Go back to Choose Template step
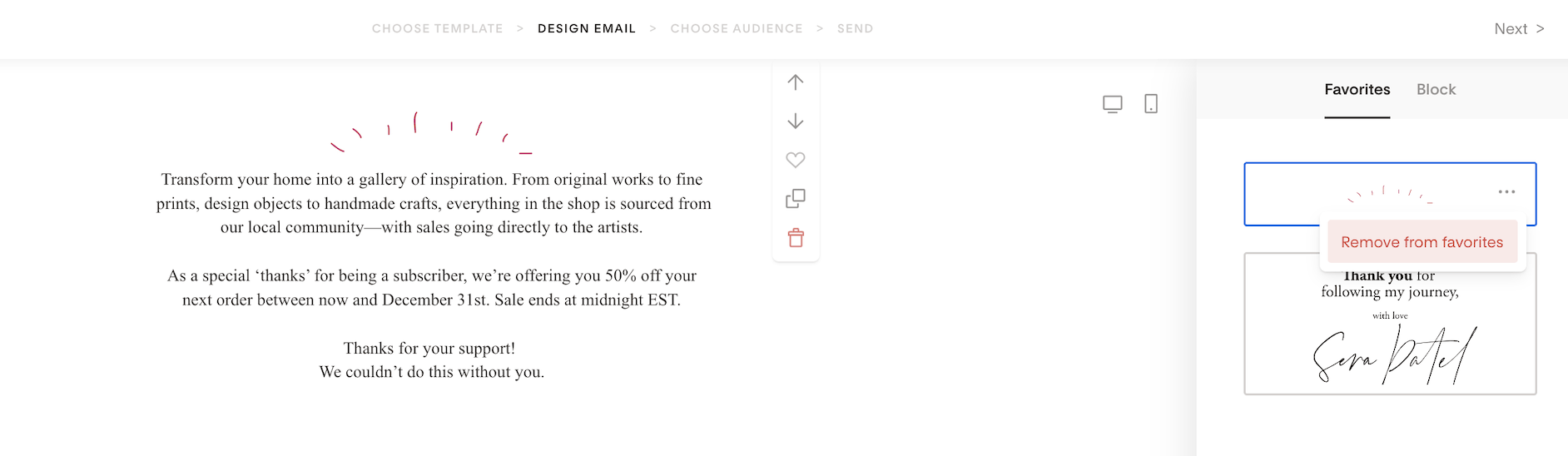Image resolution: width=1568 pixels, height=456 pixels. click(x=437, y=28)
